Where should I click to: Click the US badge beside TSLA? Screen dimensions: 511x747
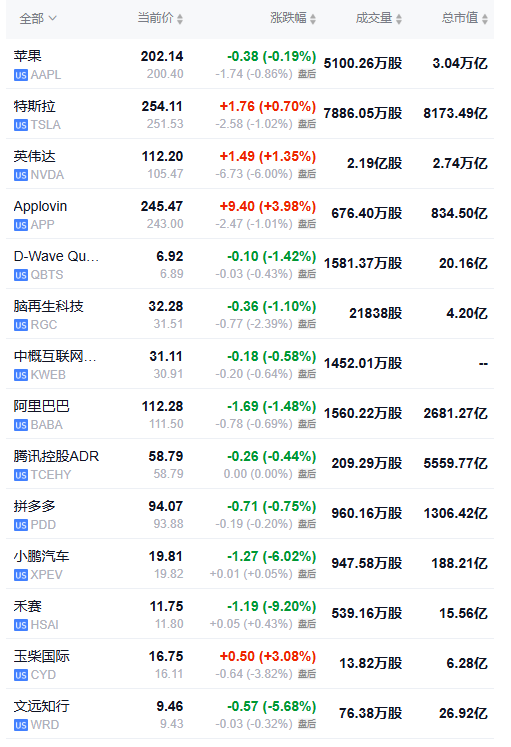coord(20,125)
